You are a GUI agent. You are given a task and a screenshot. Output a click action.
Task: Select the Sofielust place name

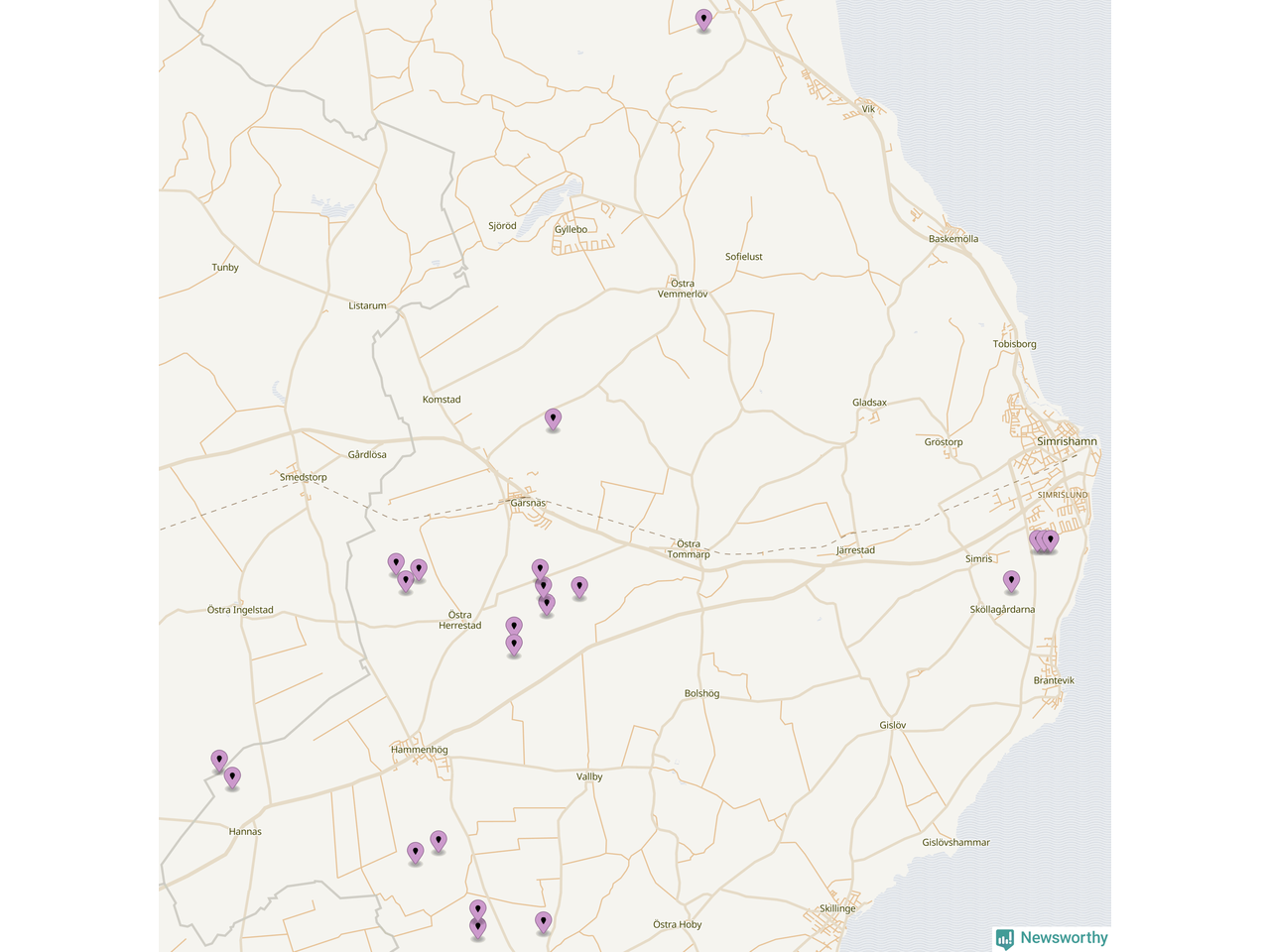(x=743, y=257)
